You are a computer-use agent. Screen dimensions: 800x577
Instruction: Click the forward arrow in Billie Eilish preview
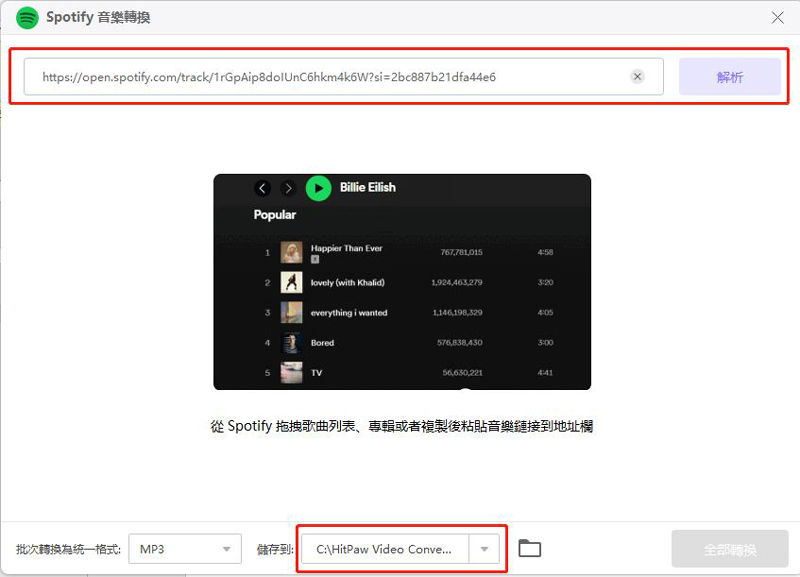pos(288,188)
